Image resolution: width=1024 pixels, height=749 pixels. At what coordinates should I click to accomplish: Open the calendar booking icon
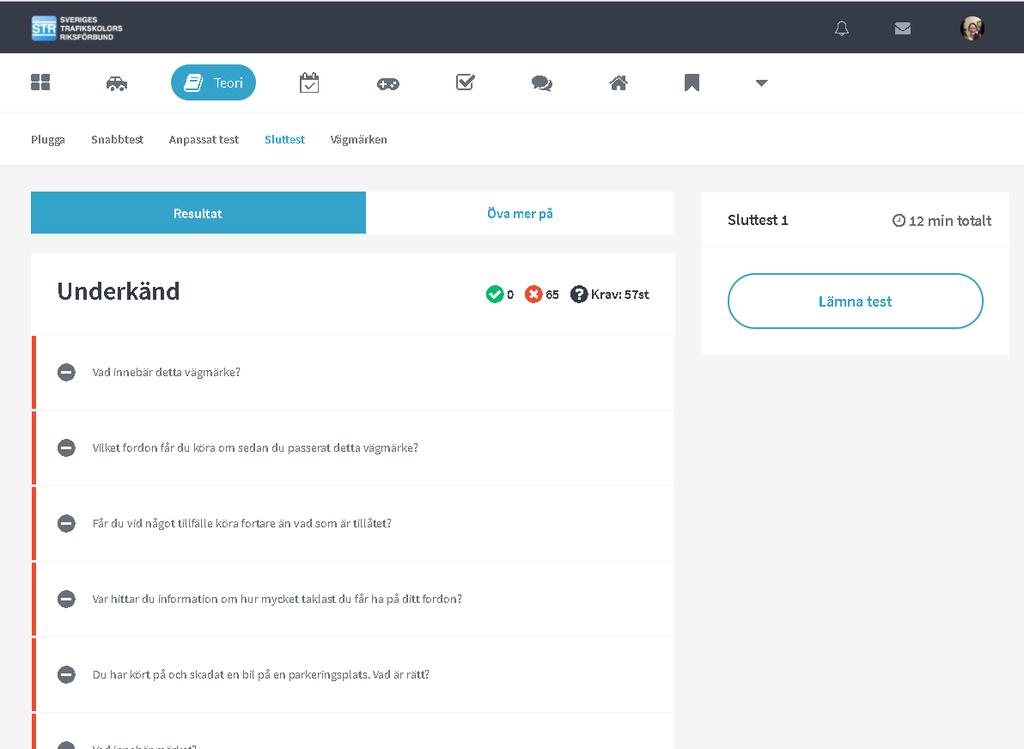tap(309, 83)
